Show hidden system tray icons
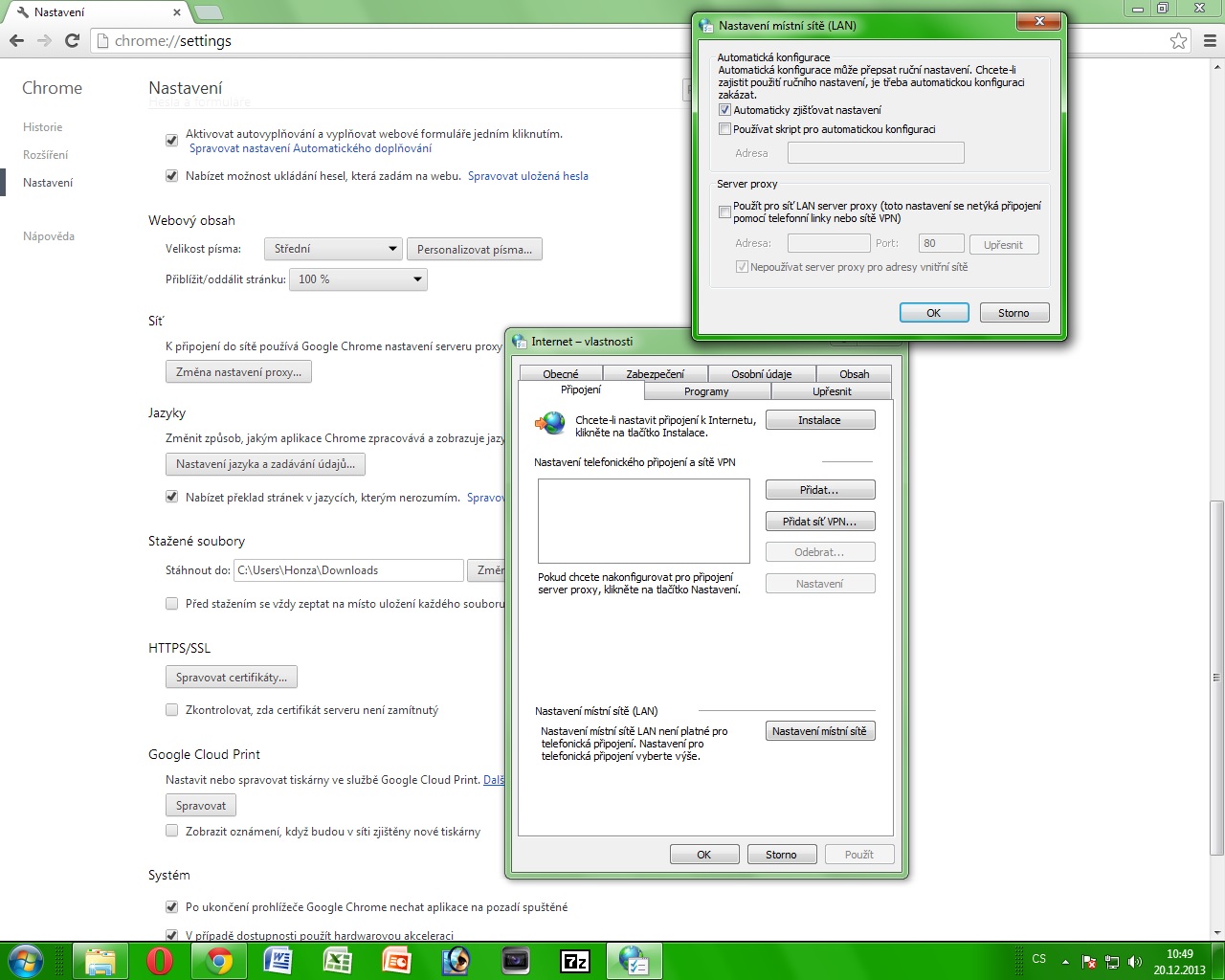The image size is (1225, 980). tap(1065, 961)
